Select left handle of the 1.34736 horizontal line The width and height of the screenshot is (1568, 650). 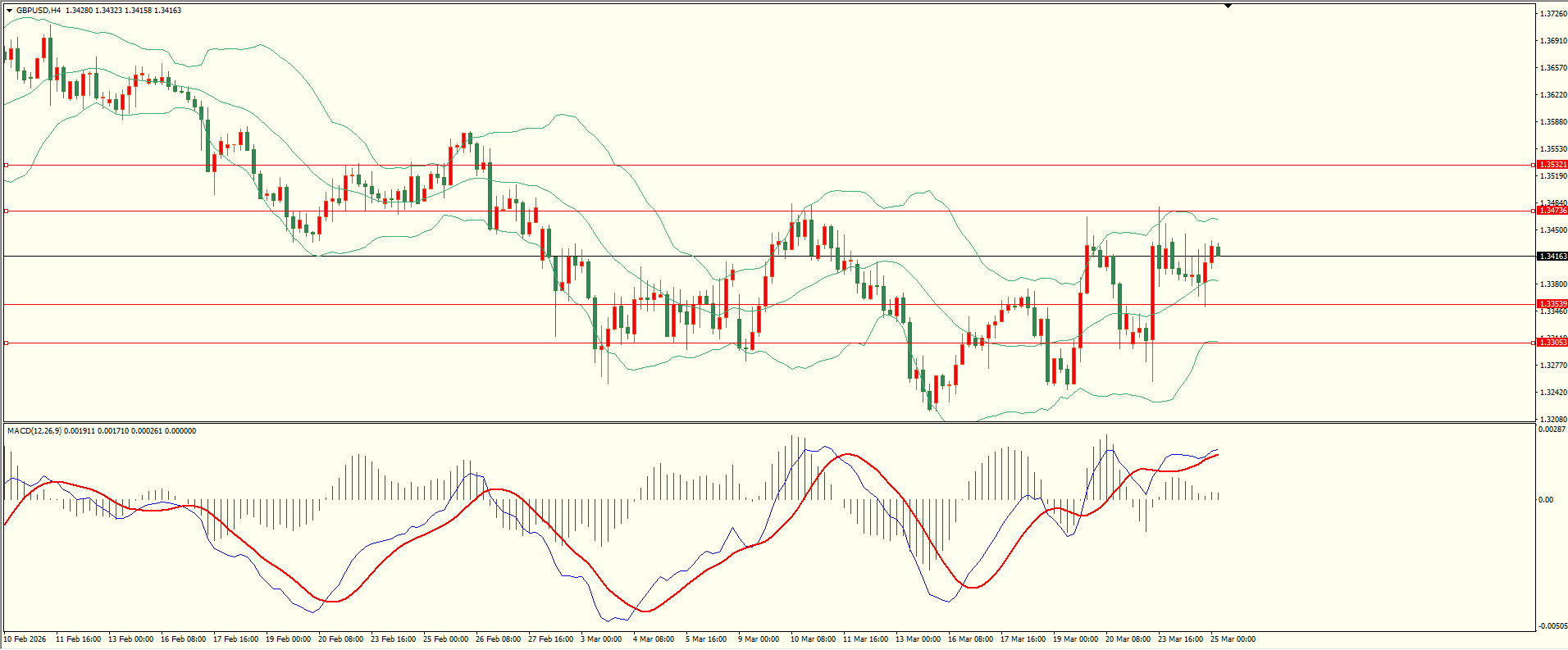click(7, 211)
